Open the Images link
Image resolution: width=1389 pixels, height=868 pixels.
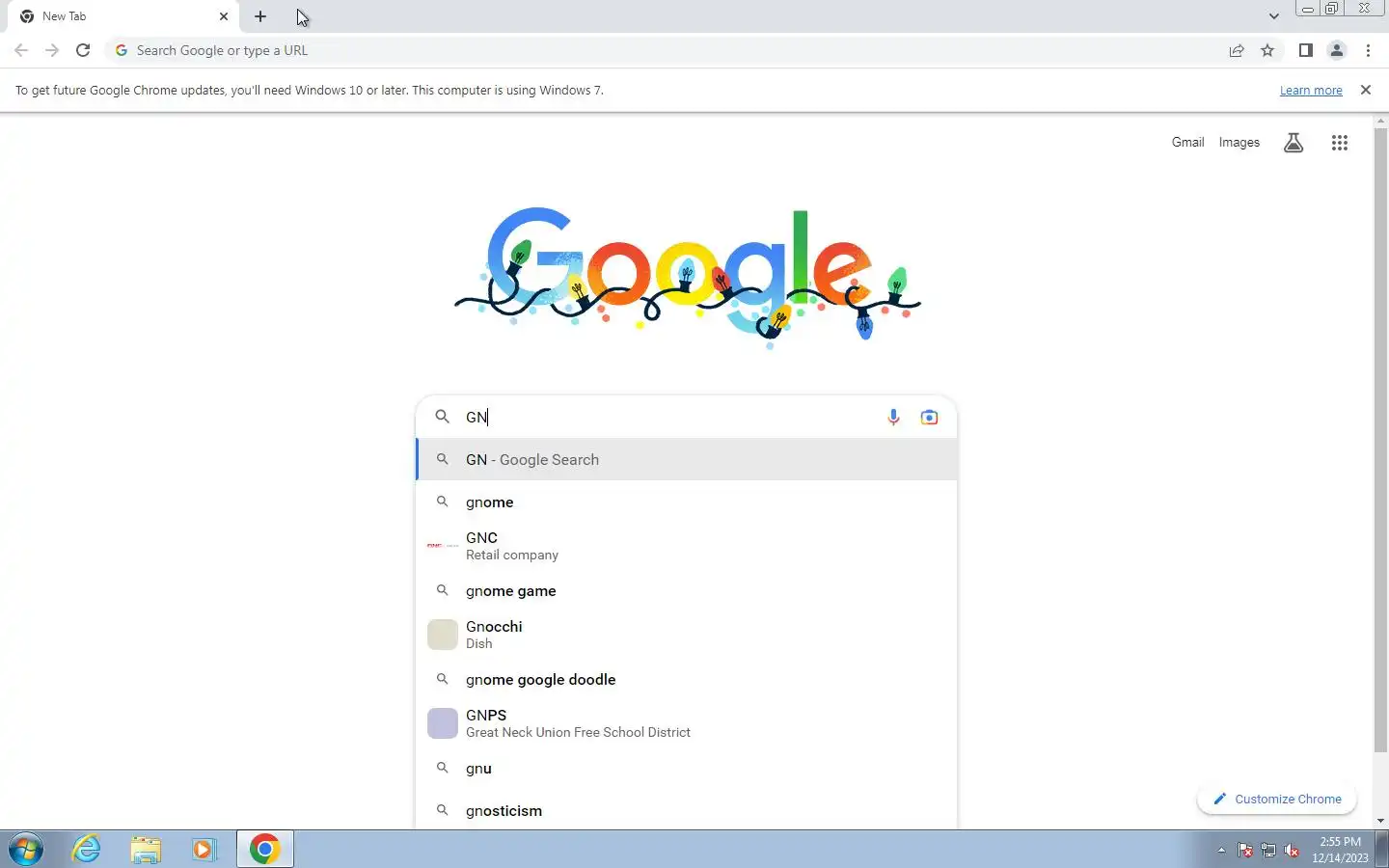coord(1239,142)
